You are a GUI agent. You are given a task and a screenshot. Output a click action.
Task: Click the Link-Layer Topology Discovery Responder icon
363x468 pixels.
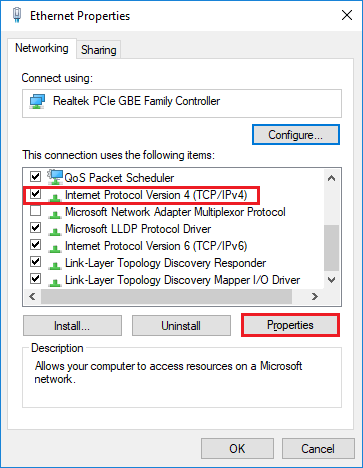pos(55,265)
